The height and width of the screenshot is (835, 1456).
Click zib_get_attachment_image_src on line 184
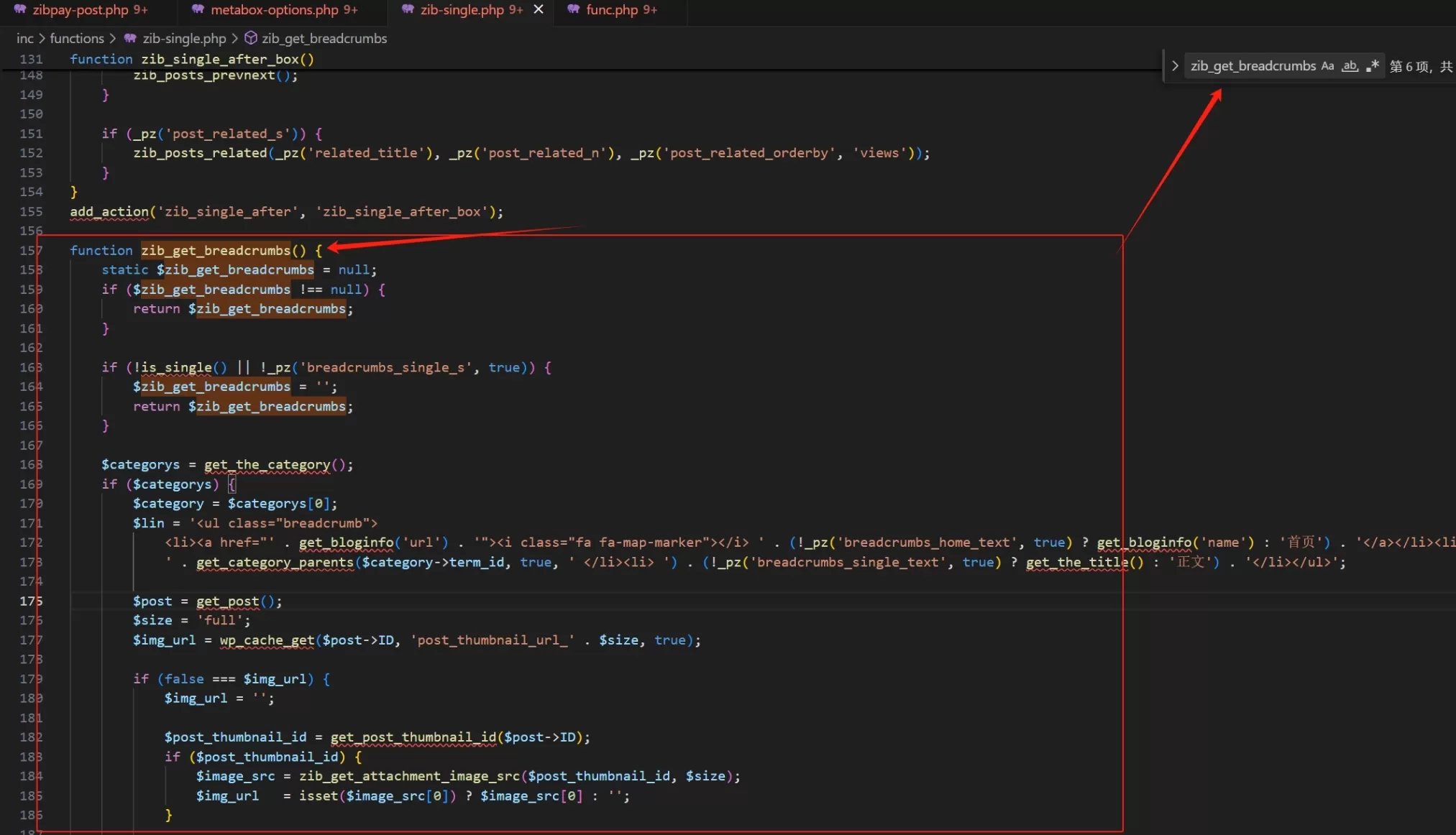(409, 776)
